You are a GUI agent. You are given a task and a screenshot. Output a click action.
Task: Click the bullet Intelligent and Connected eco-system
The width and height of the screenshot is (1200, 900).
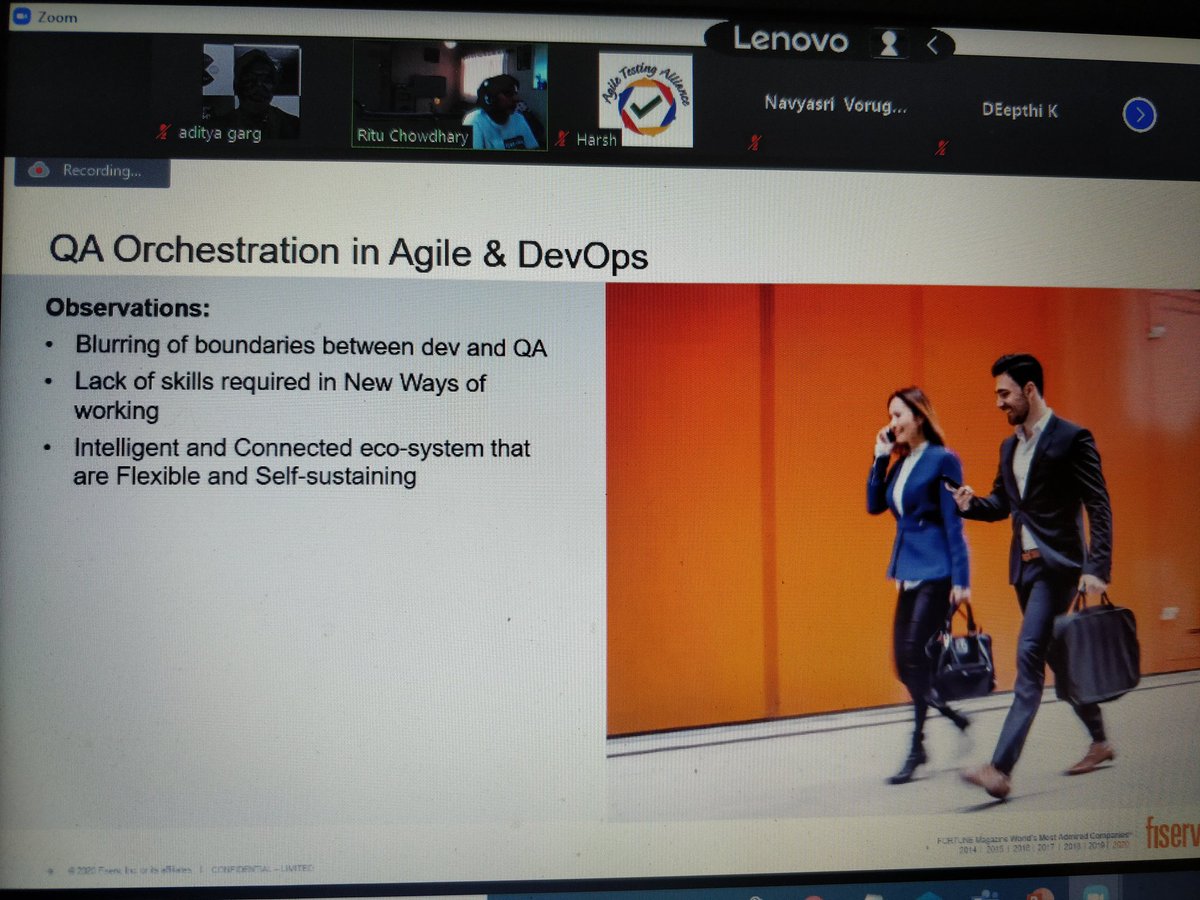(x=302, y=461)
